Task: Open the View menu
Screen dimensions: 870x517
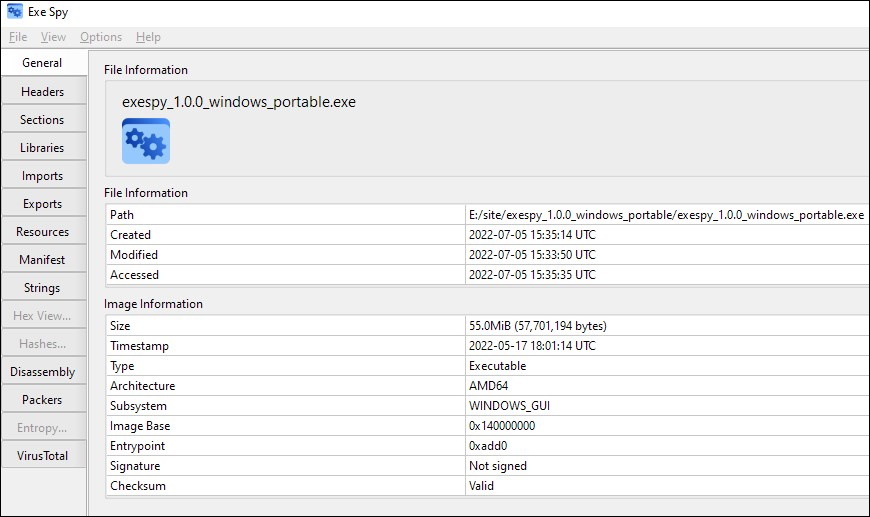Action: (x=53, y=37)
